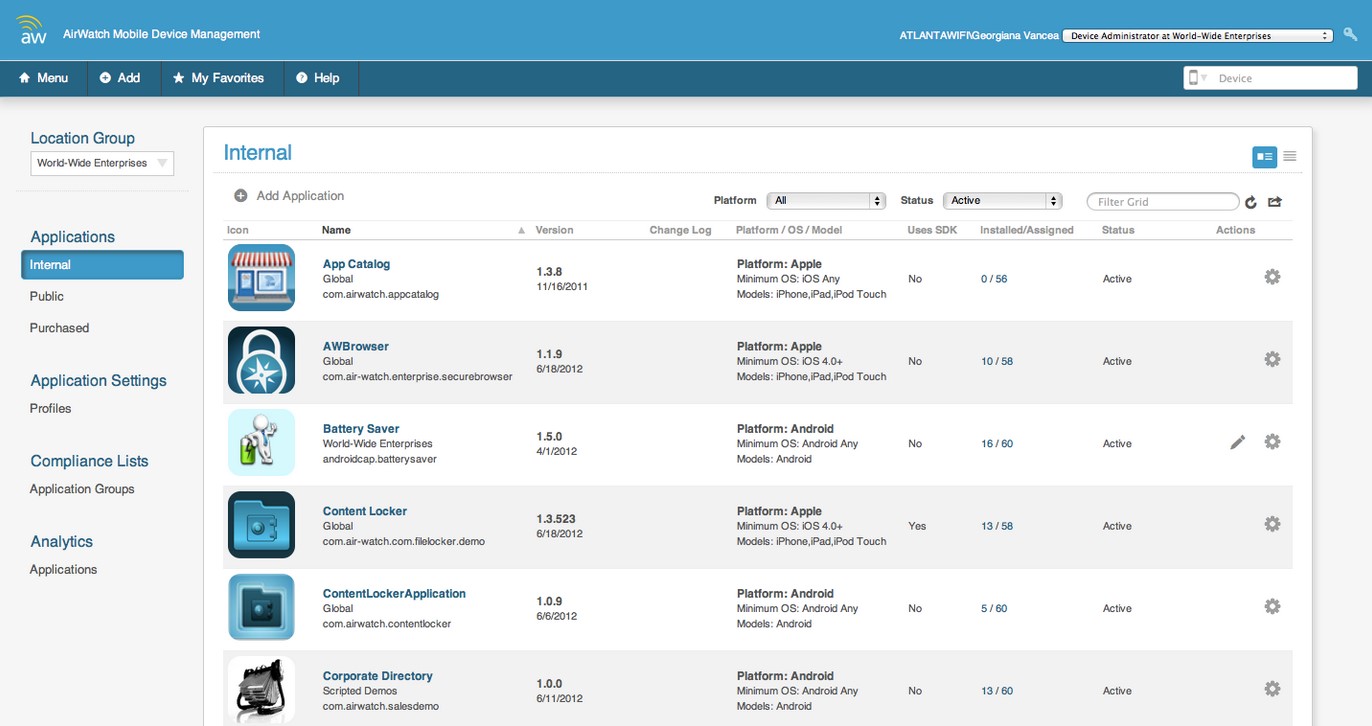
Task: Open gear actions for App Catalog
Action: [1272, 277]
